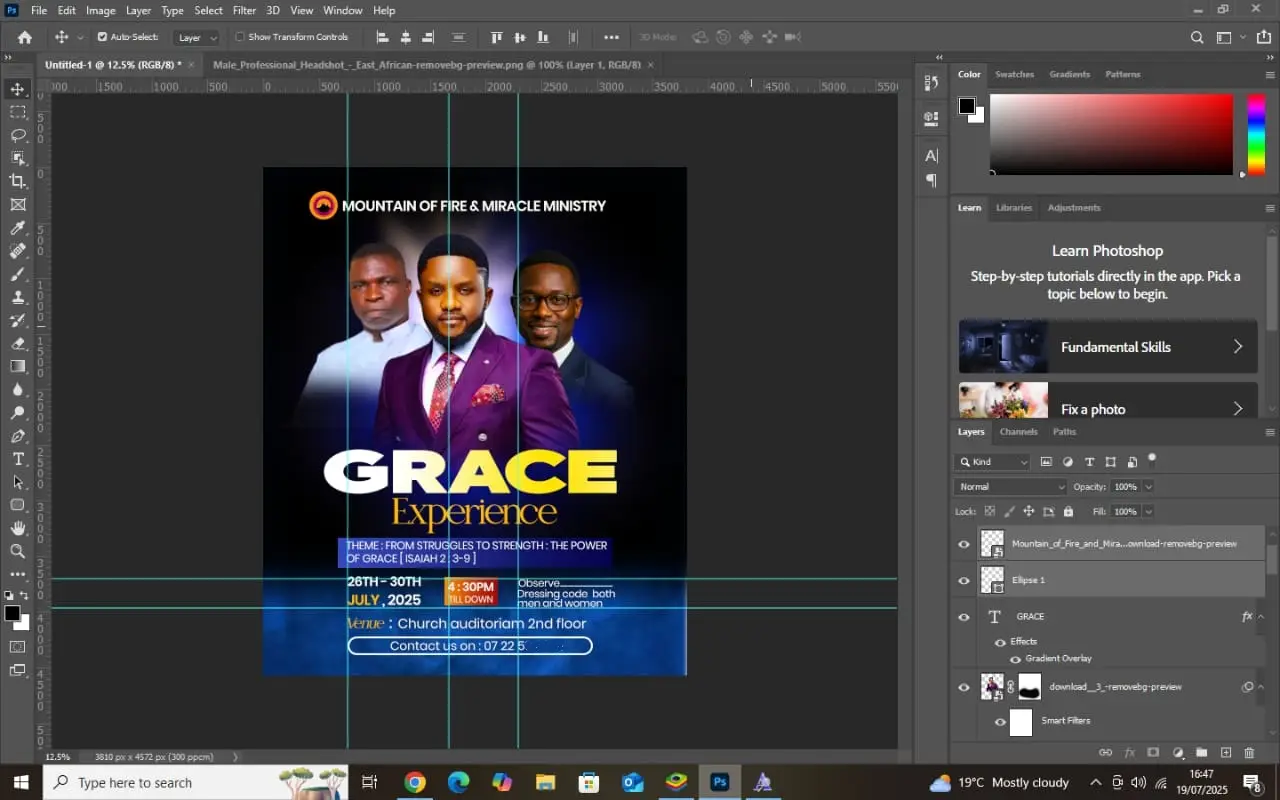
Task: Open the Opacity slider dropdown arrow
Action: click(1148, 487)
